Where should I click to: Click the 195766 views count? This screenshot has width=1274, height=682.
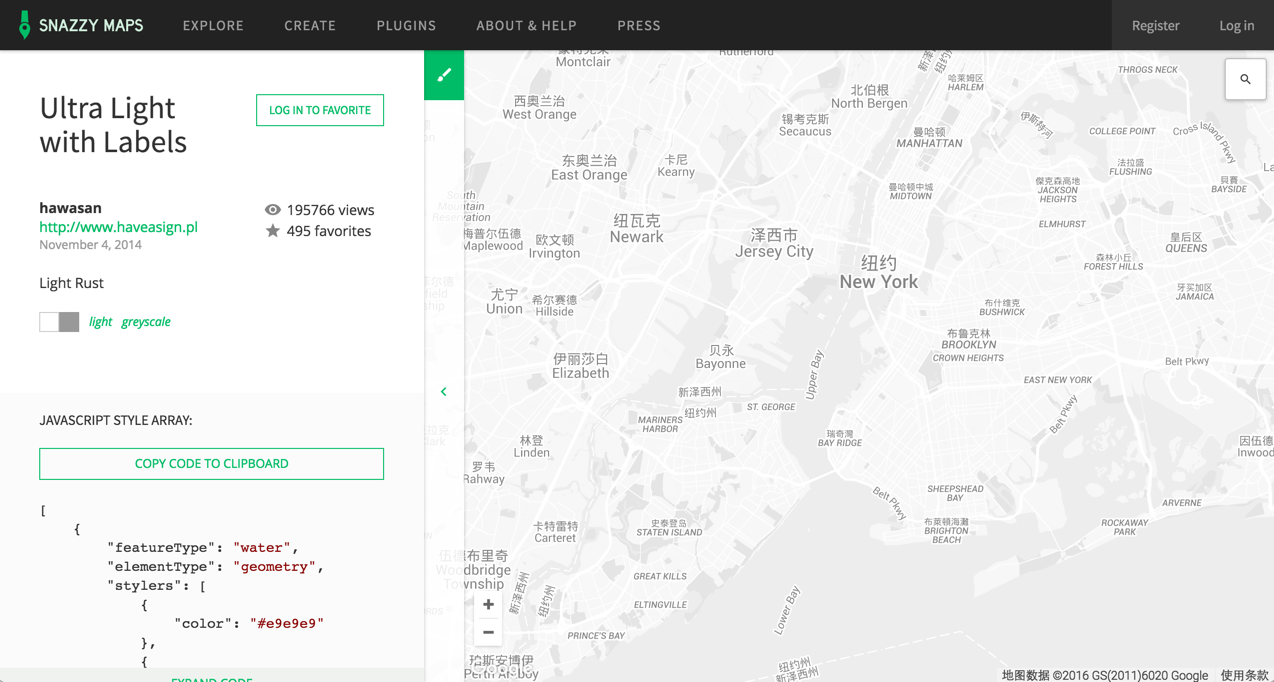[x=330, y=210]
